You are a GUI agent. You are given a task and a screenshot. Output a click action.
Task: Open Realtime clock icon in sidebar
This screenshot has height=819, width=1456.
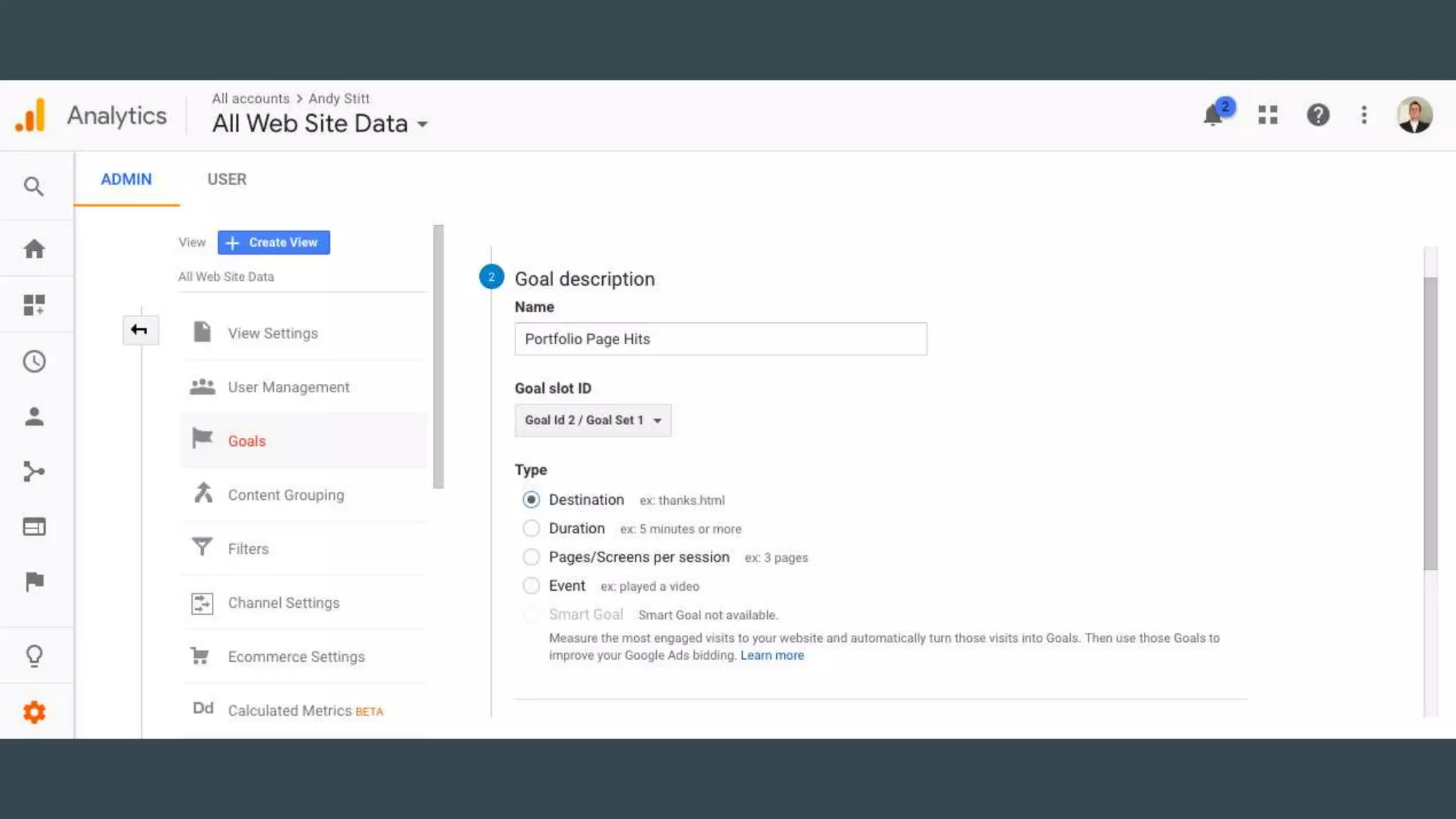(33, 361)
